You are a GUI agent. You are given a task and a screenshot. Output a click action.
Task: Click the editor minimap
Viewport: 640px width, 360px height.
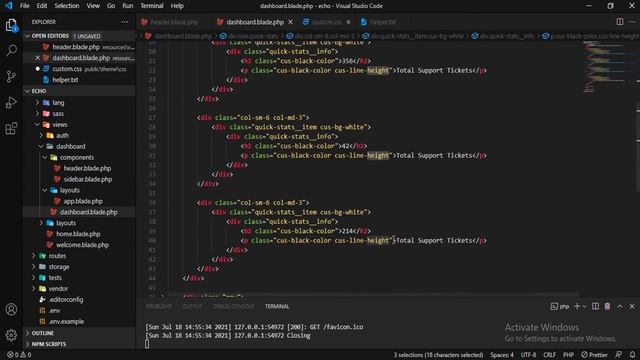coord(608,67)
